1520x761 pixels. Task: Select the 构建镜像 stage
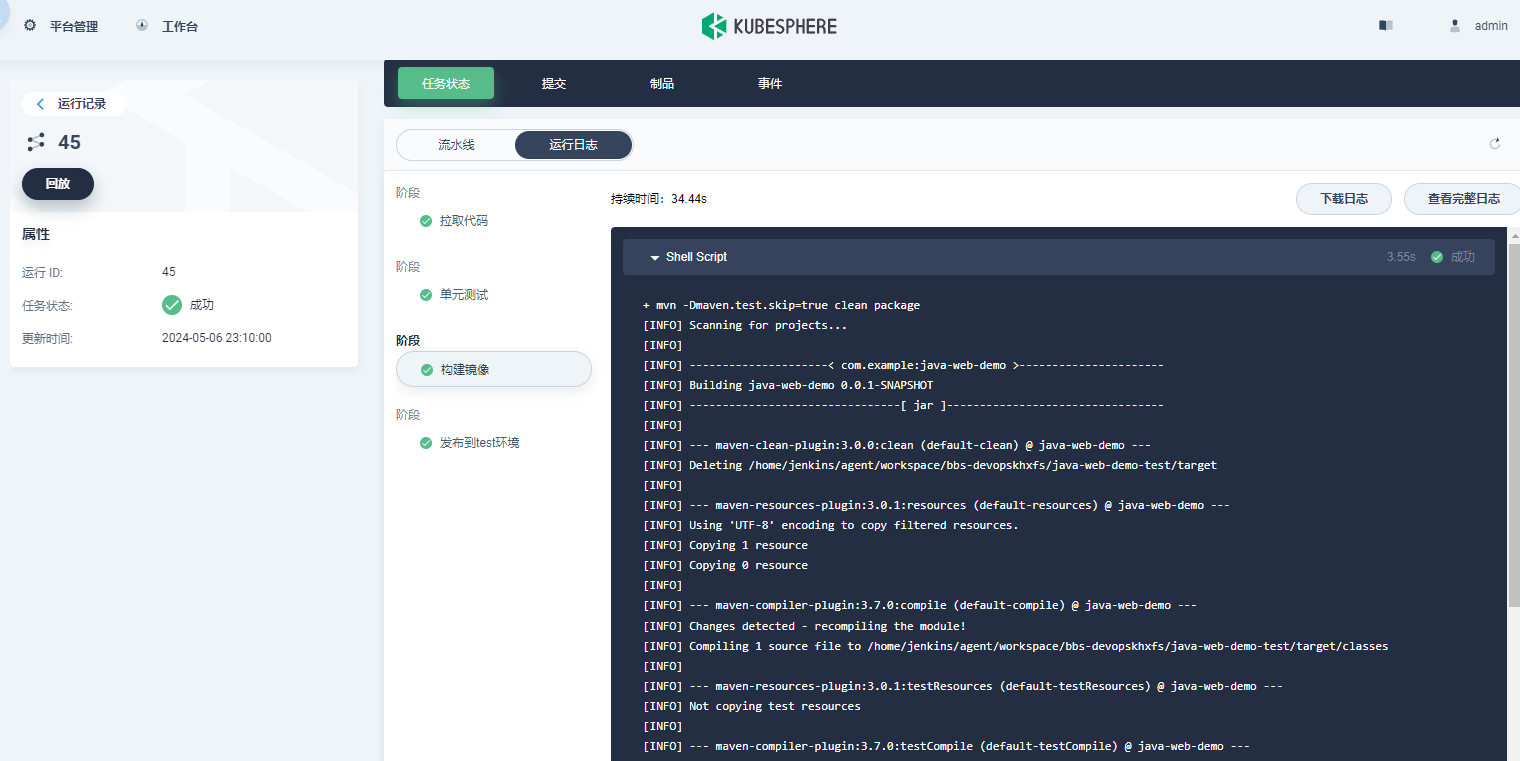point(494,369)
